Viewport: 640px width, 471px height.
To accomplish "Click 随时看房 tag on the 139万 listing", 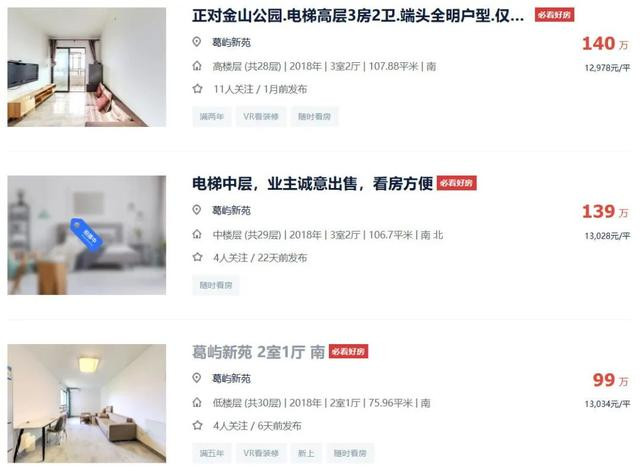I will [216, 285].
